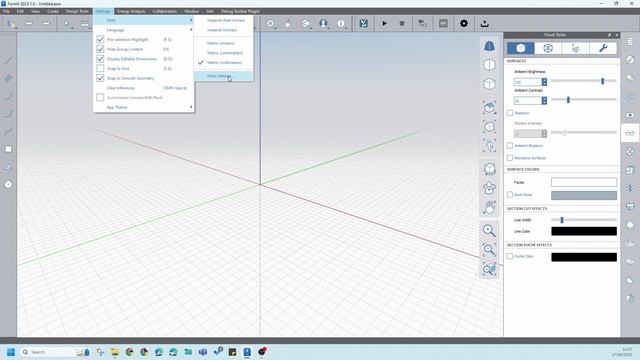Open the Line Color black swatch

(584, 231)
